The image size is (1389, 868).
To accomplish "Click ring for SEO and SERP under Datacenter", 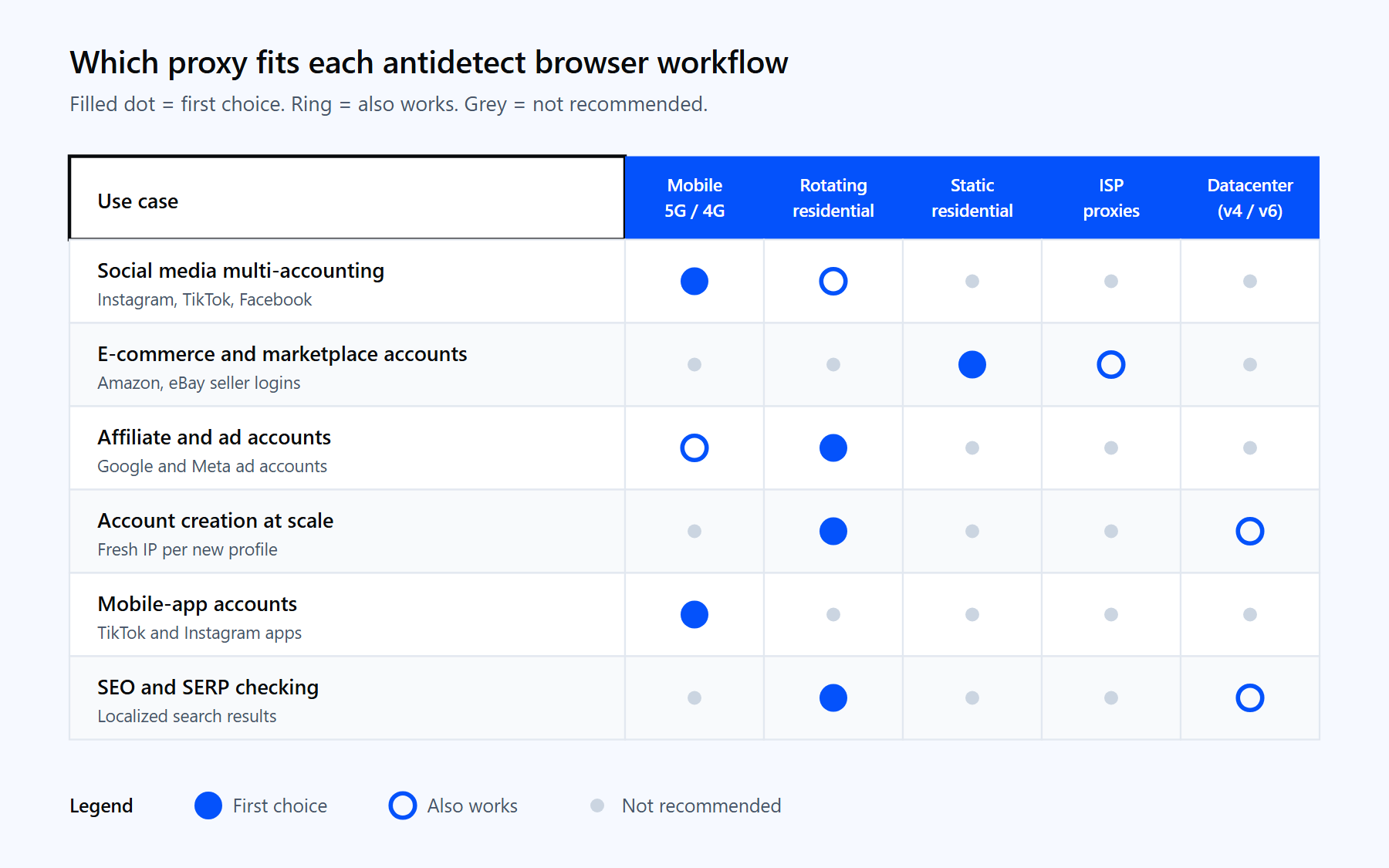I will (x=1250, y=697).
